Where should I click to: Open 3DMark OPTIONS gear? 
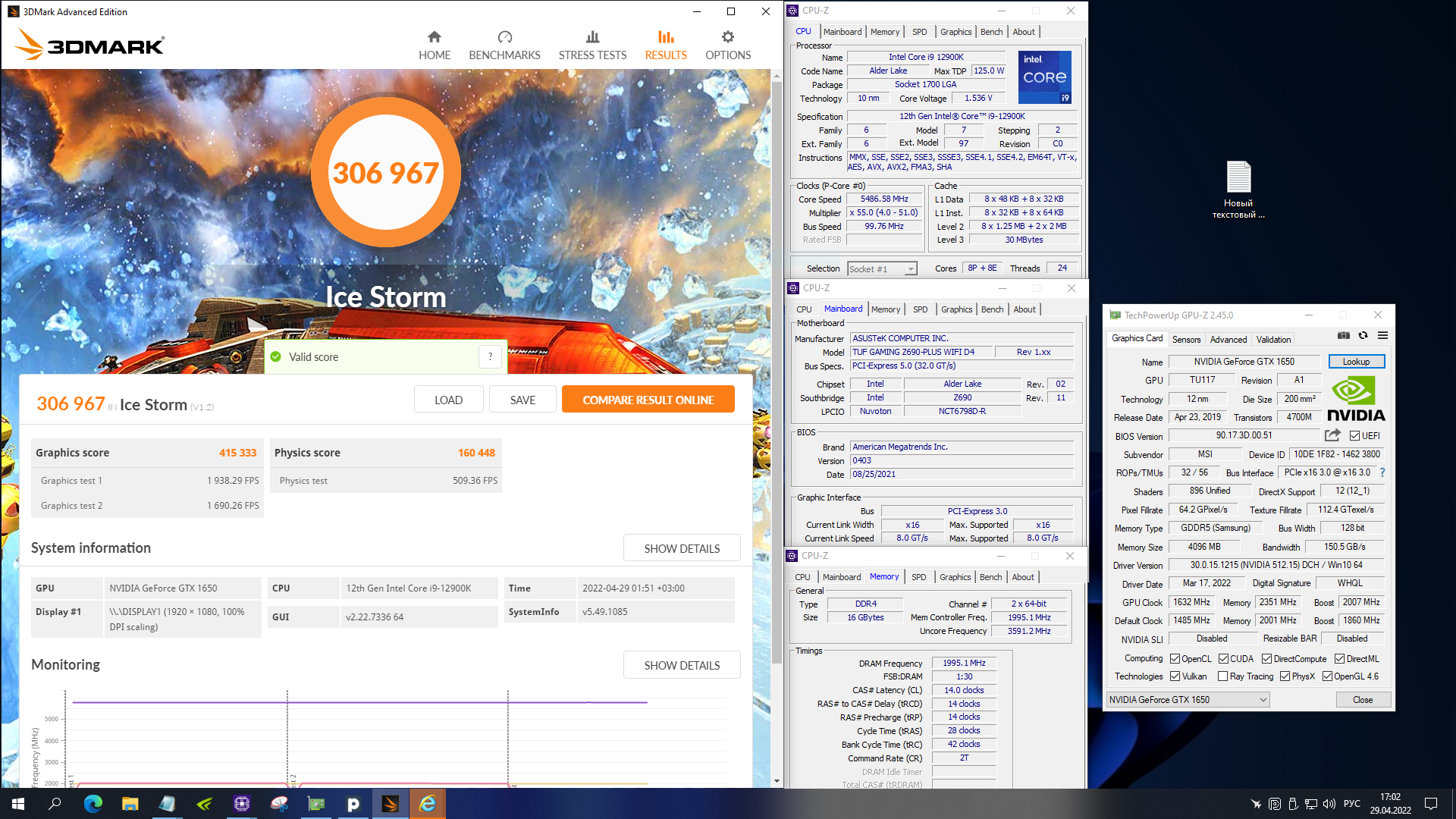pos(728,45)
